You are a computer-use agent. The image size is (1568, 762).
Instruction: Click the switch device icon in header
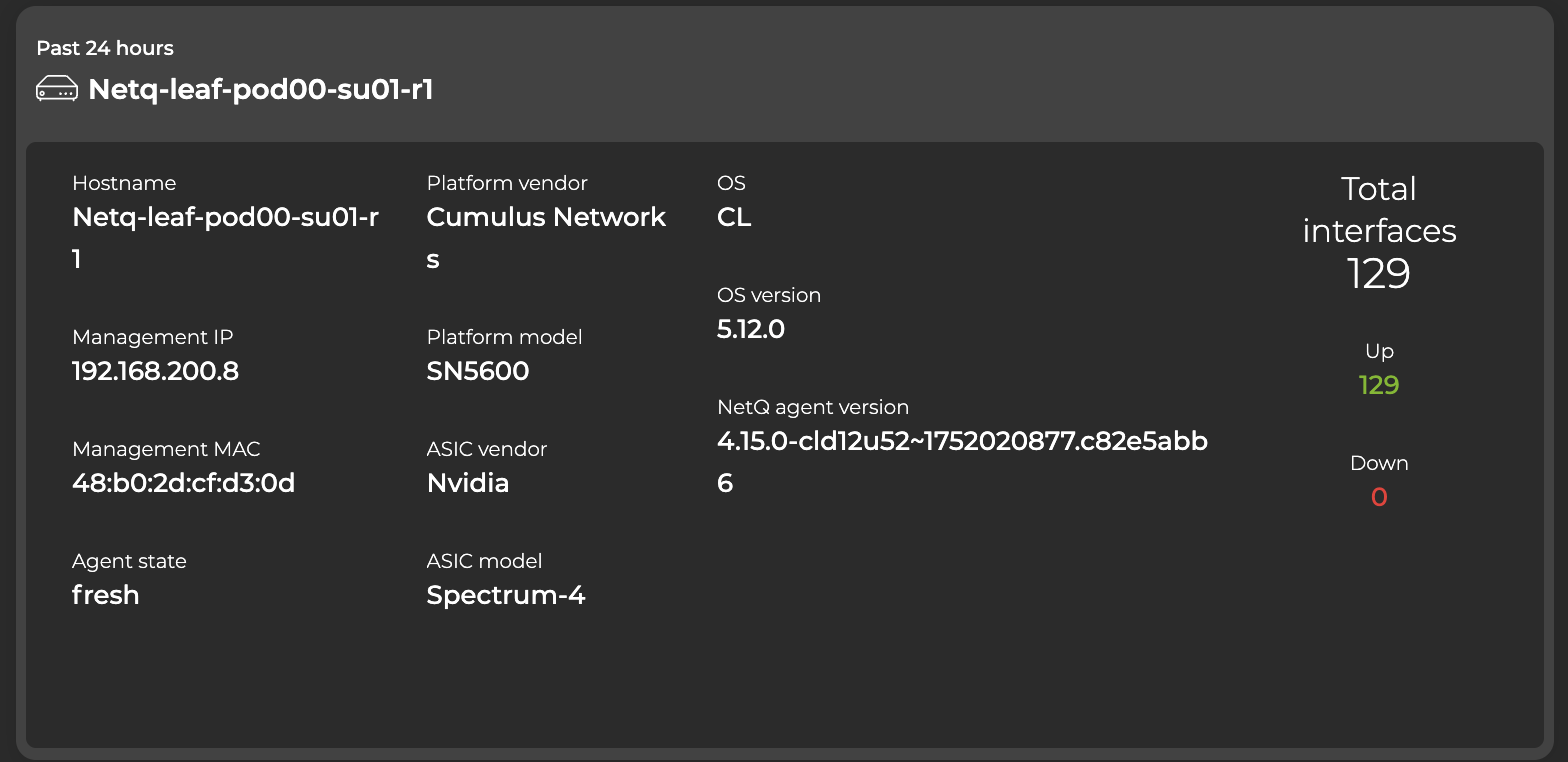pos(56,90)
